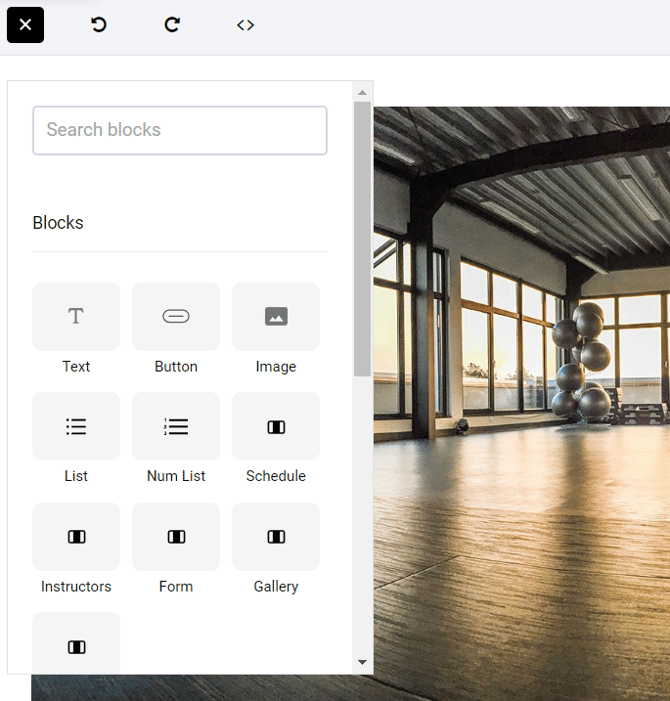Select the gym studio hero image
The height and width of the screenshot is (701, 670).
click(520, 400)
